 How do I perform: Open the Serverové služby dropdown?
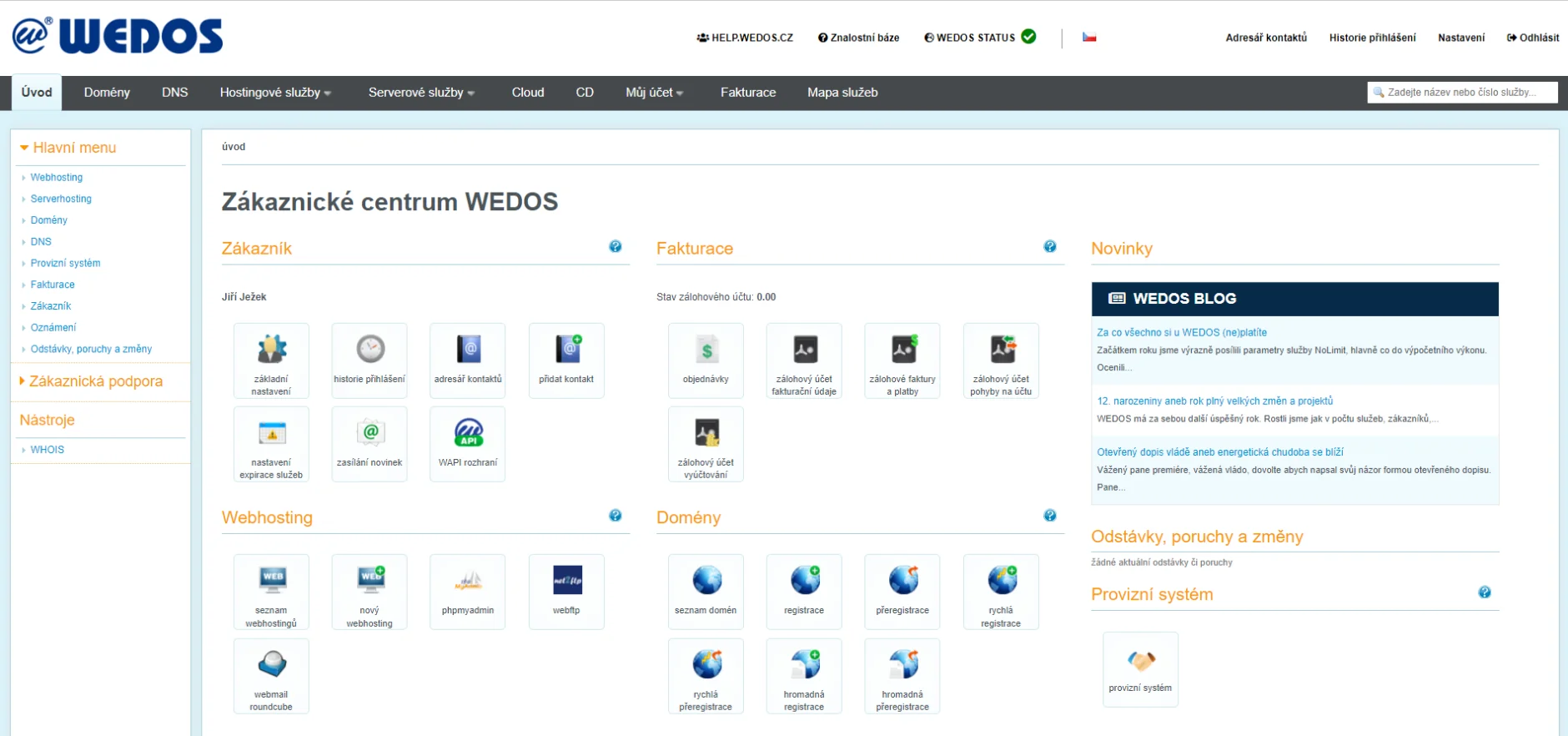click(x=421, y=93)
